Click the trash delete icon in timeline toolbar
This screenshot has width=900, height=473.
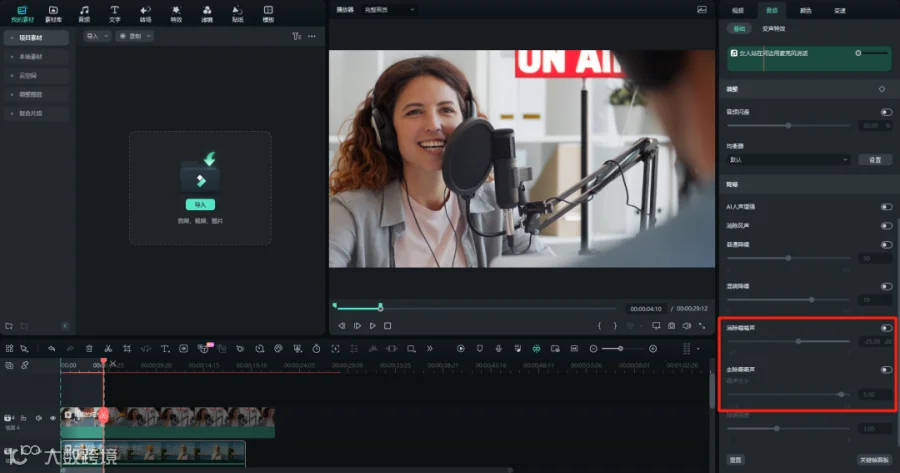coord(89,348)
